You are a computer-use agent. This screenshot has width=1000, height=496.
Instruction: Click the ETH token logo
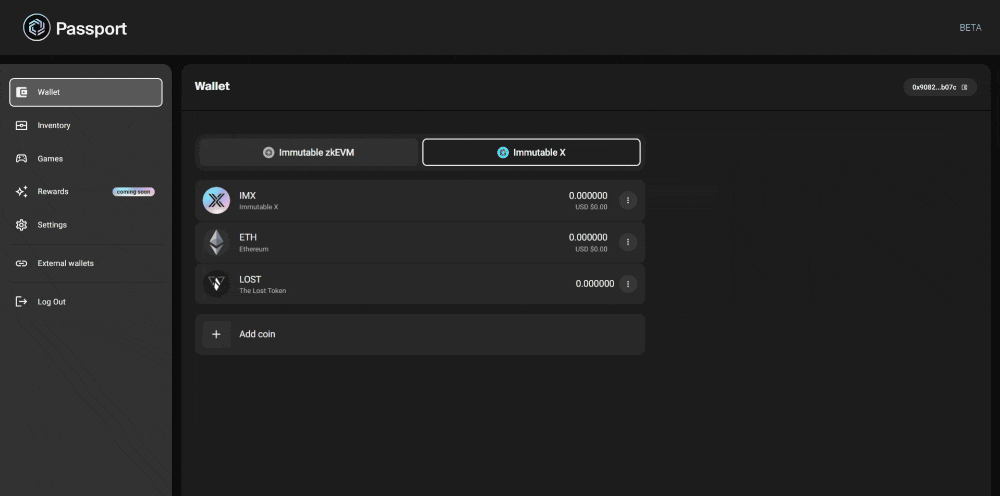[216, 242]
